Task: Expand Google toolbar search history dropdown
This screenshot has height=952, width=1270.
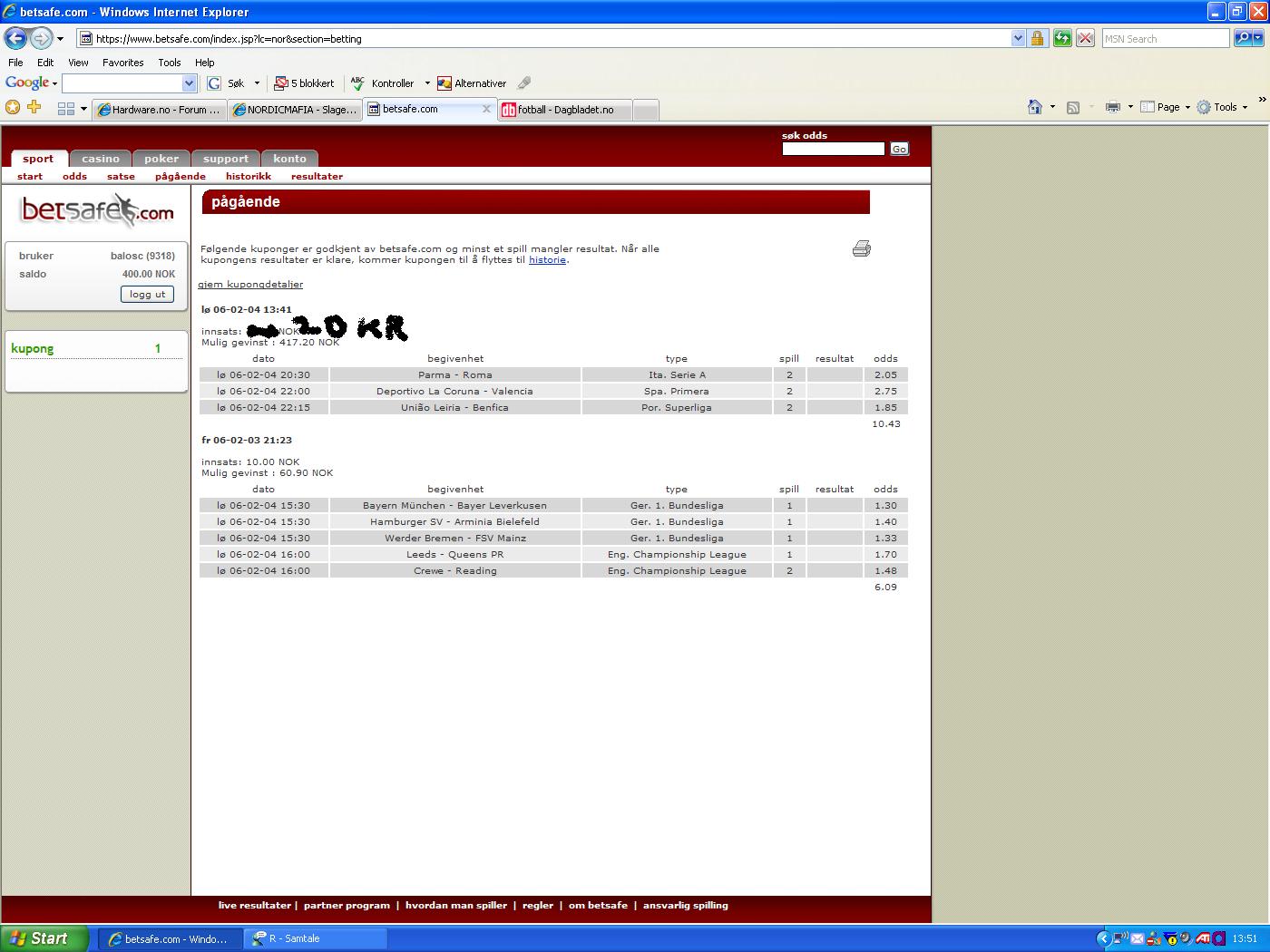Action: 190,83
